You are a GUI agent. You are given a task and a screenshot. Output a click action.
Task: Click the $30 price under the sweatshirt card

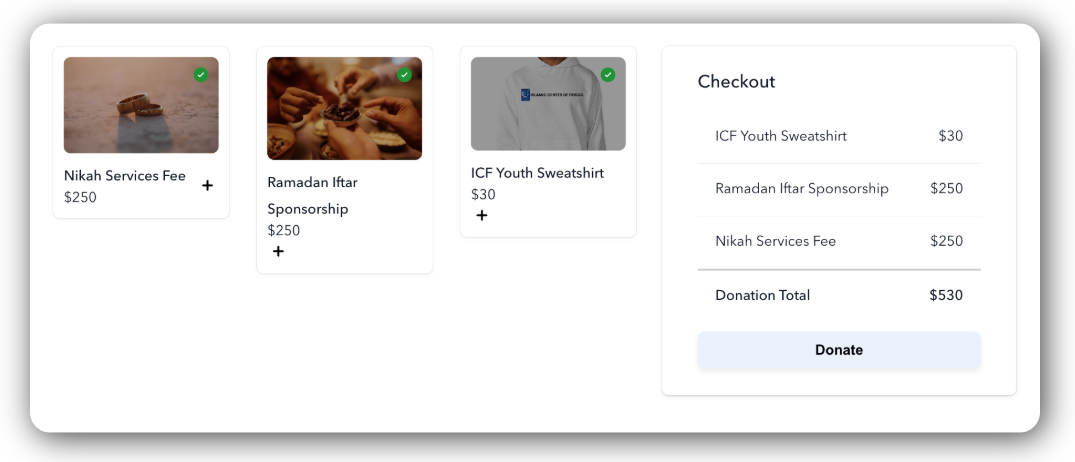coord(483,195)
